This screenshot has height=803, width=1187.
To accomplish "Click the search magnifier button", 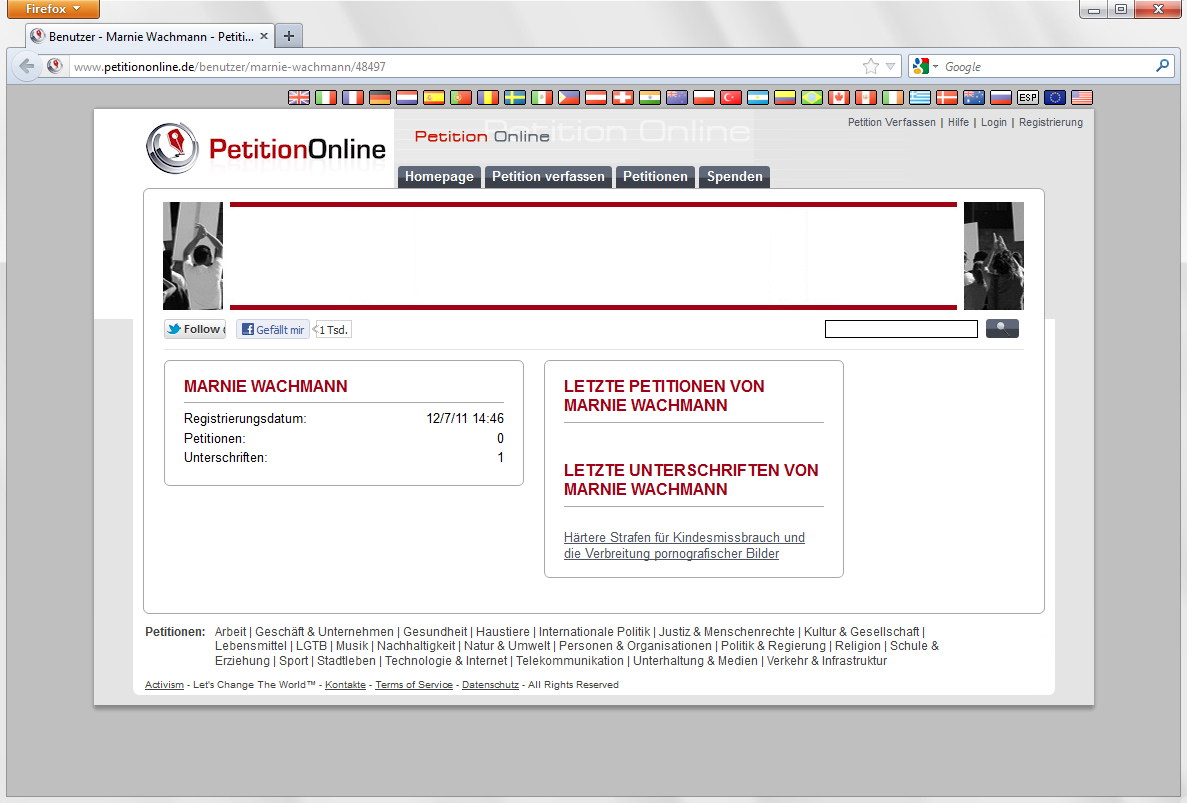I will tap(1002, 328).
